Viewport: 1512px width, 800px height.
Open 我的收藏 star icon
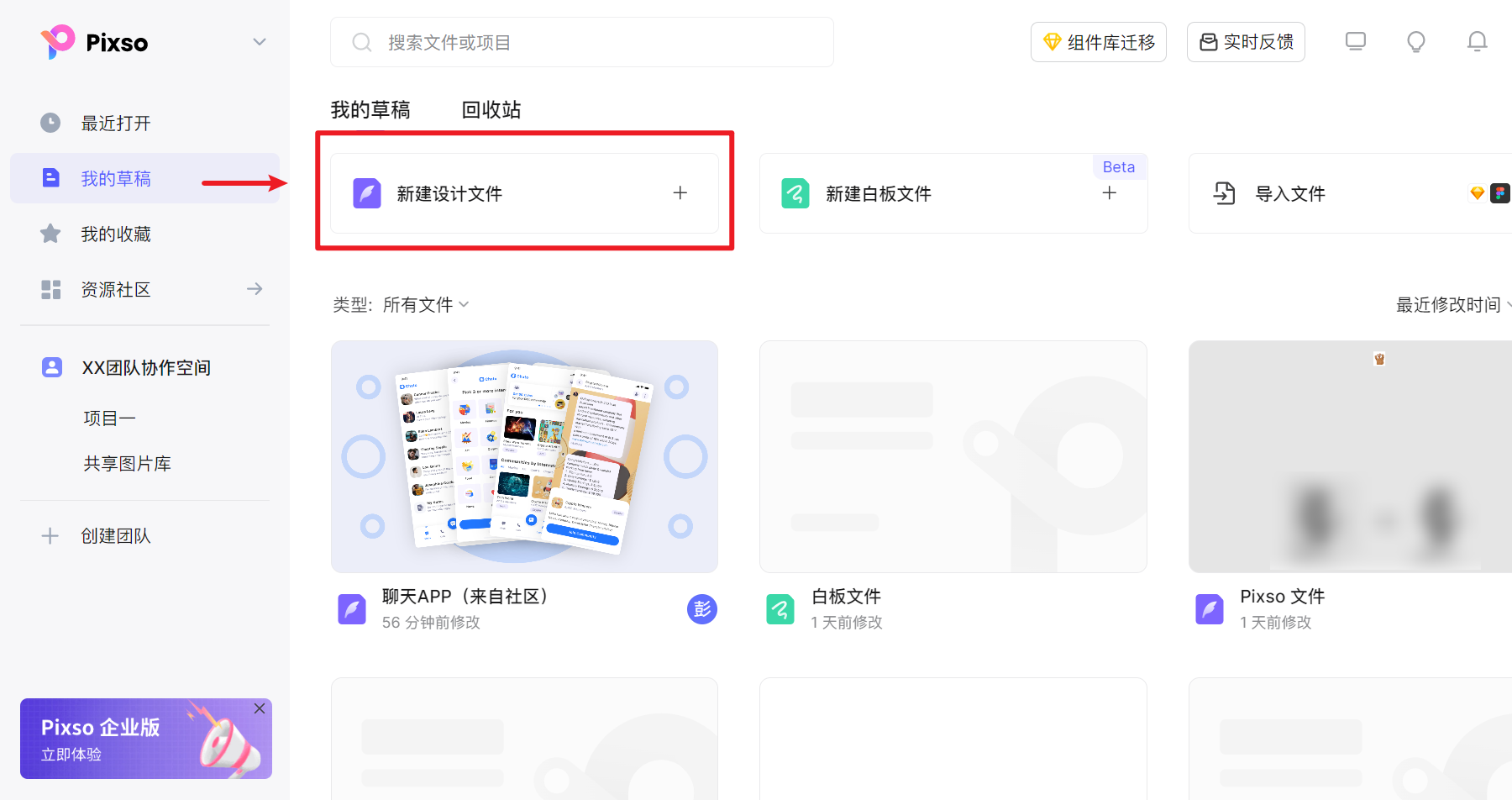click(x=50, y=234)
